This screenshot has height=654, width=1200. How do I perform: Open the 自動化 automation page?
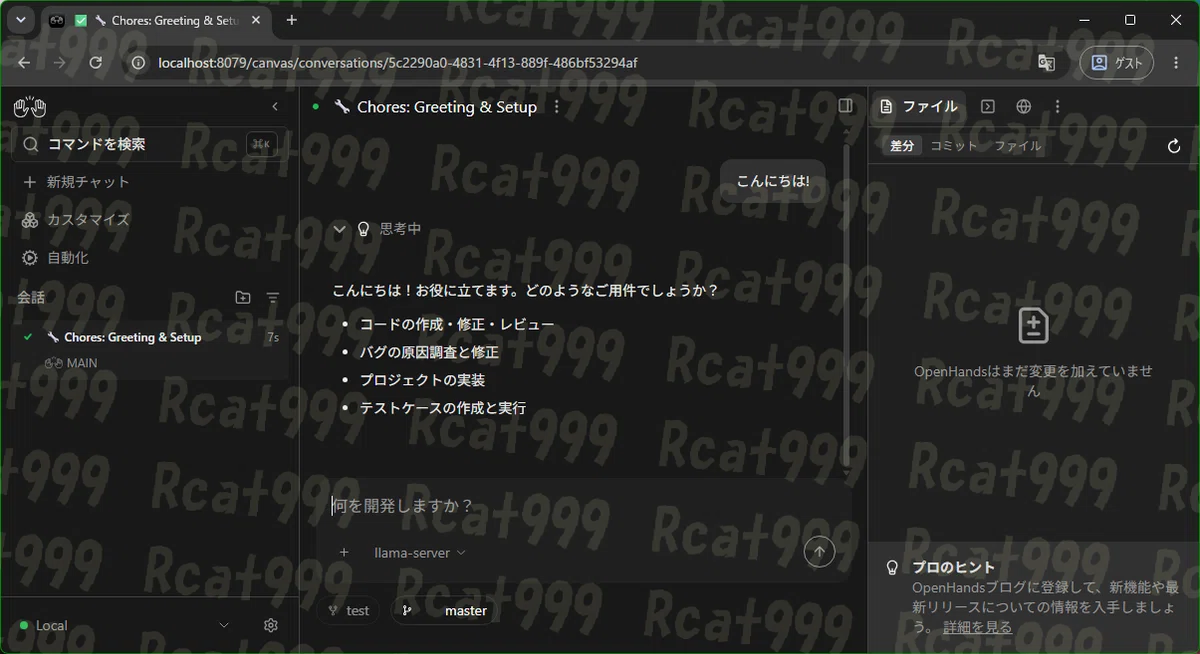[x=68, y=258]
